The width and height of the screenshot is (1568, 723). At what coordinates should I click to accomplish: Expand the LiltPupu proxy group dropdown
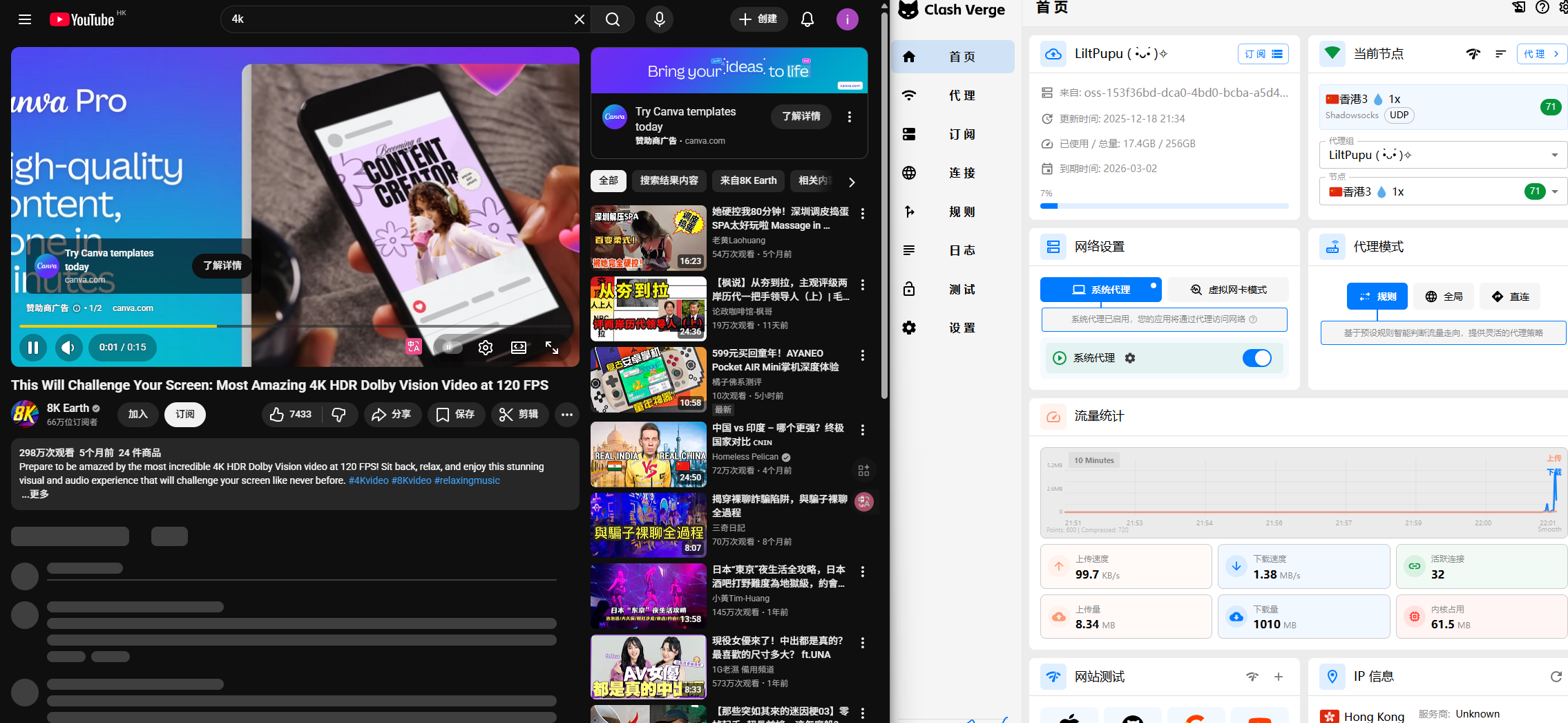tap(1554, 156)
